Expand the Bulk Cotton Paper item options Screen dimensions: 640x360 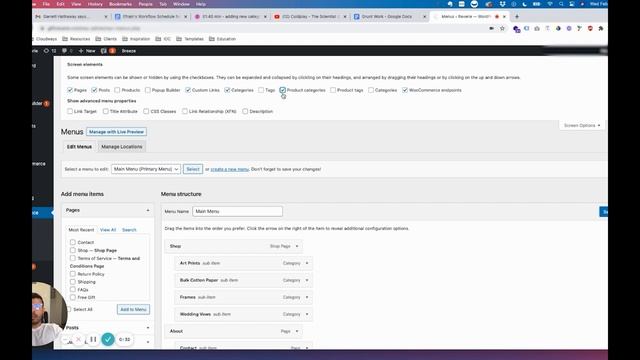(307, 280)
